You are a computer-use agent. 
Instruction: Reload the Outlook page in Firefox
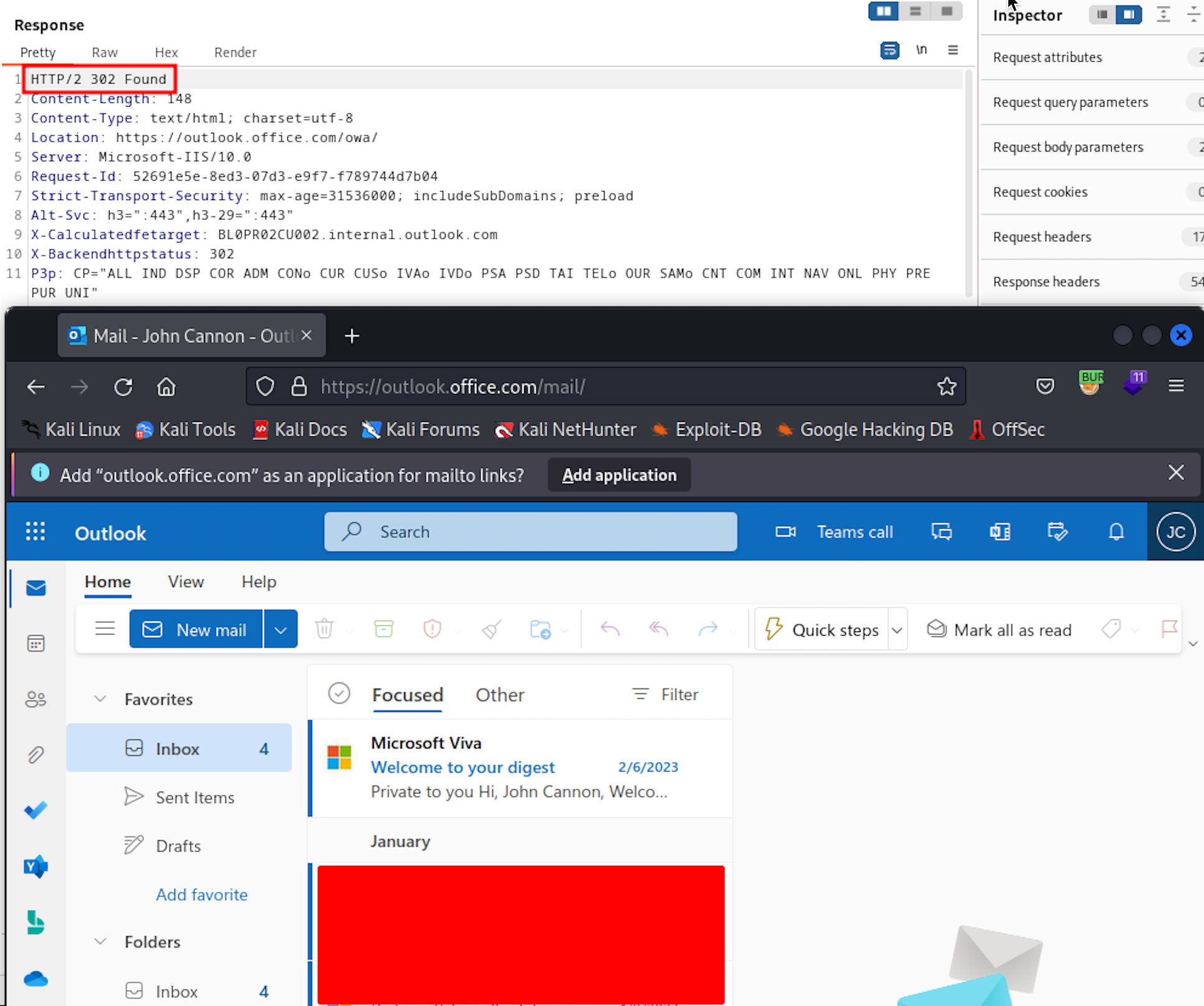[x=123, y=387]
